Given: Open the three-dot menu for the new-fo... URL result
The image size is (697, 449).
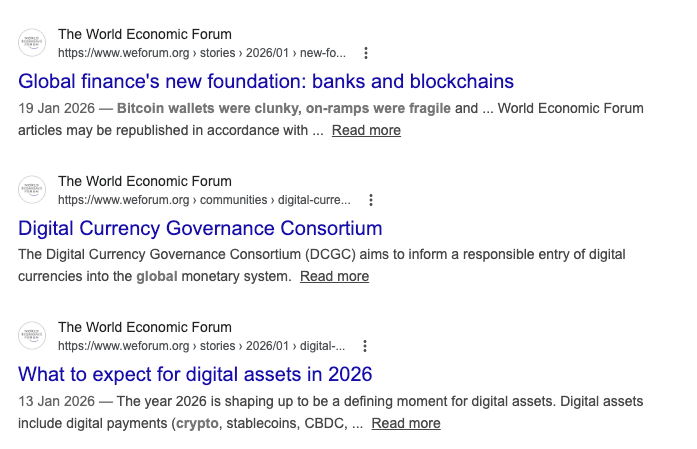Looking at the screenshot, I should point(366,53).
